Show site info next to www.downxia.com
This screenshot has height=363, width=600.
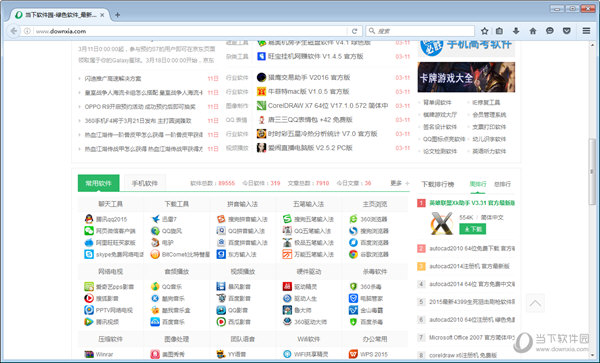[x=27, y=31]
